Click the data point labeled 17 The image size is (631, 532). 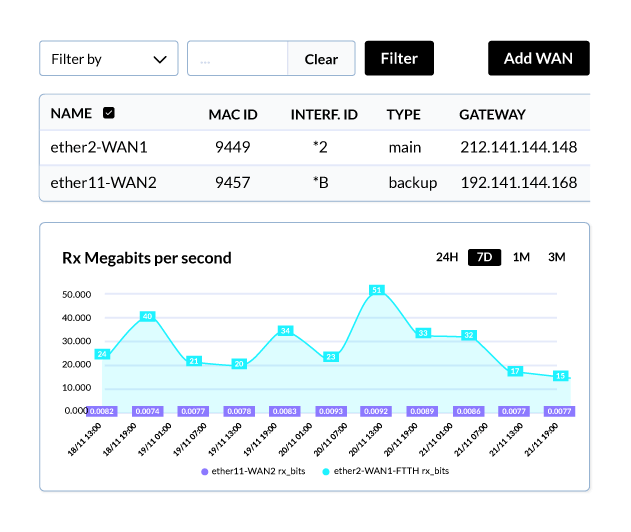pyautogui.click(x=515, y=371)
